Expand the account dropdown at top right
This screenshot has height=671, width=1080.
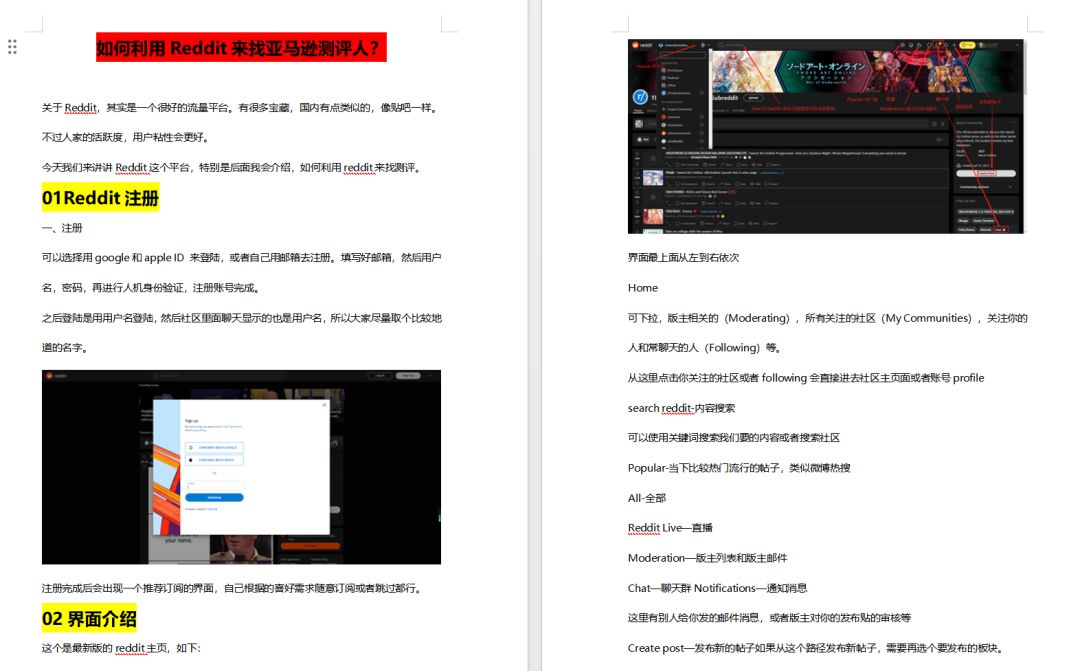1016,43
